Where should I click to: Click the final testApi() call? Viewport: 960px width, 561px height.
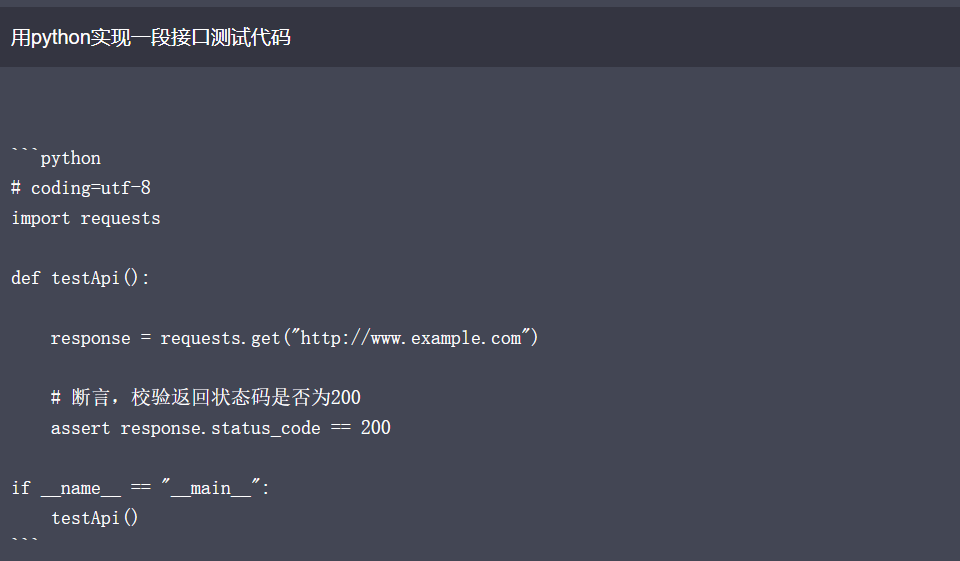point(95,518)
